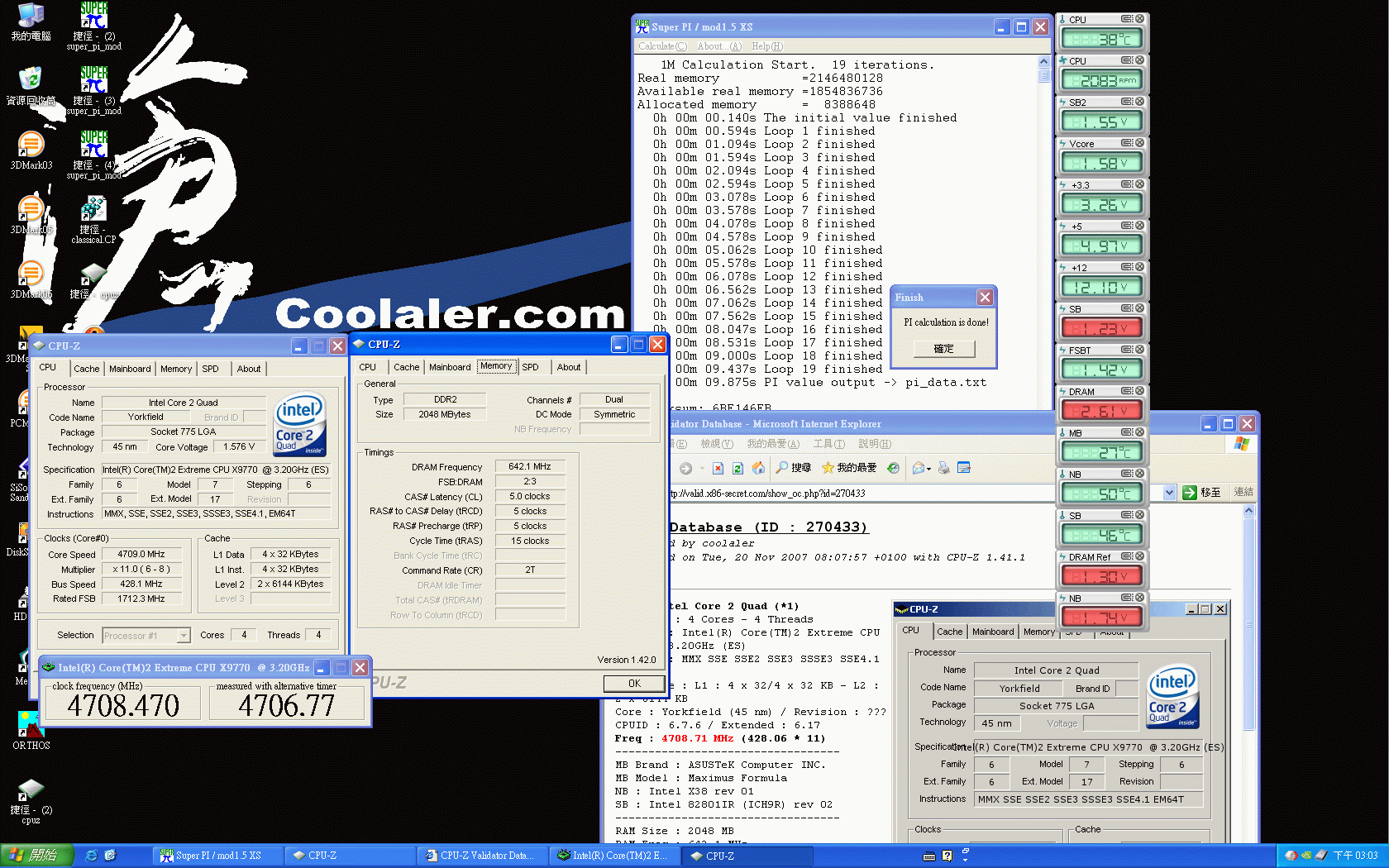
Task: Click the Stop icon in Internet Explorer toolbar
Action: pos(718,468)
